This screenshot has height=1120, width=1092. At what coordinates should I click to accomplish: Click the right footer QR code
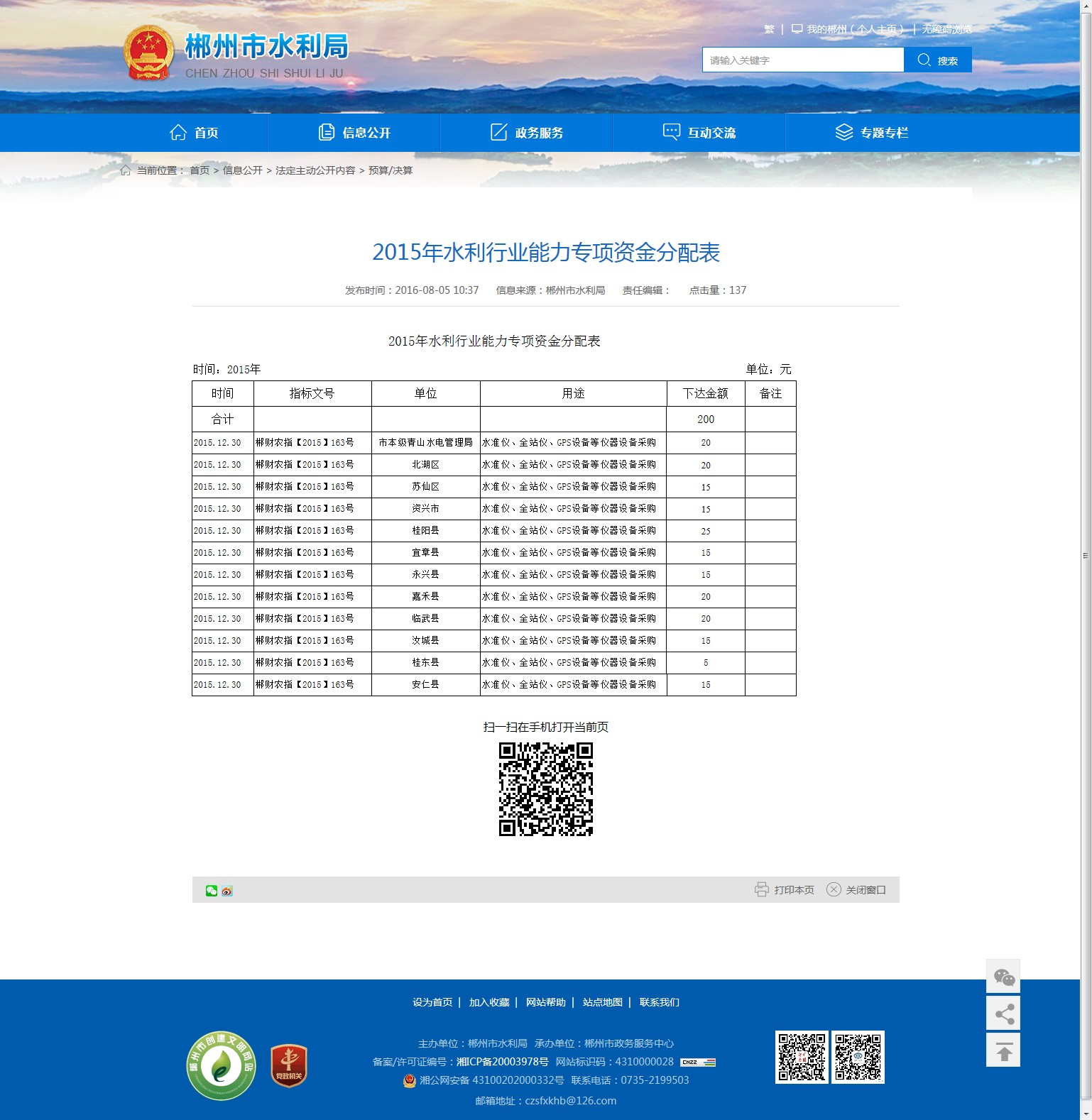(858, 1058)
